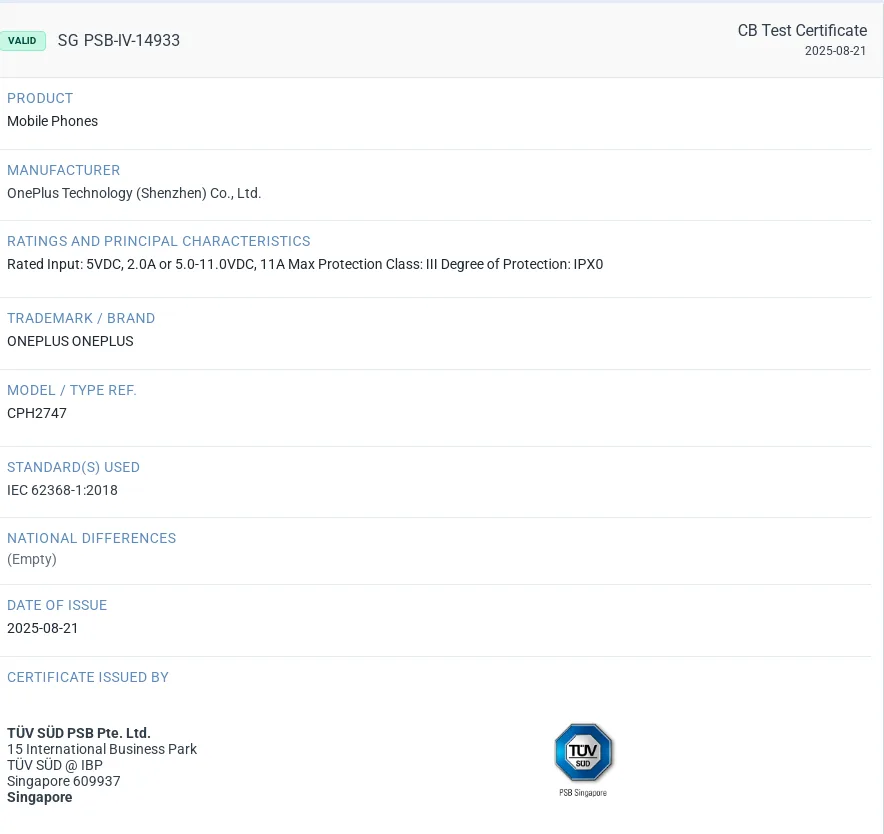This screenshot has height=834, width=884.
Task: Click the PSB Singapore caption under the logo
Action: [582, 792]
